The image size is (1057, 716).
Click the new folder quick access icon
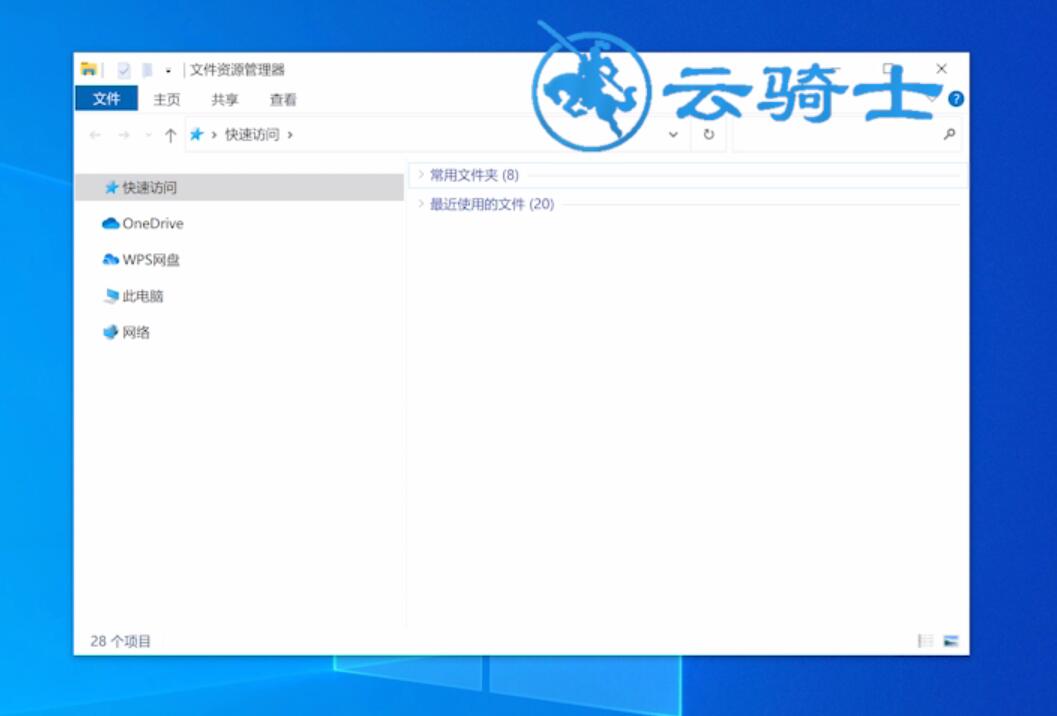146,69
